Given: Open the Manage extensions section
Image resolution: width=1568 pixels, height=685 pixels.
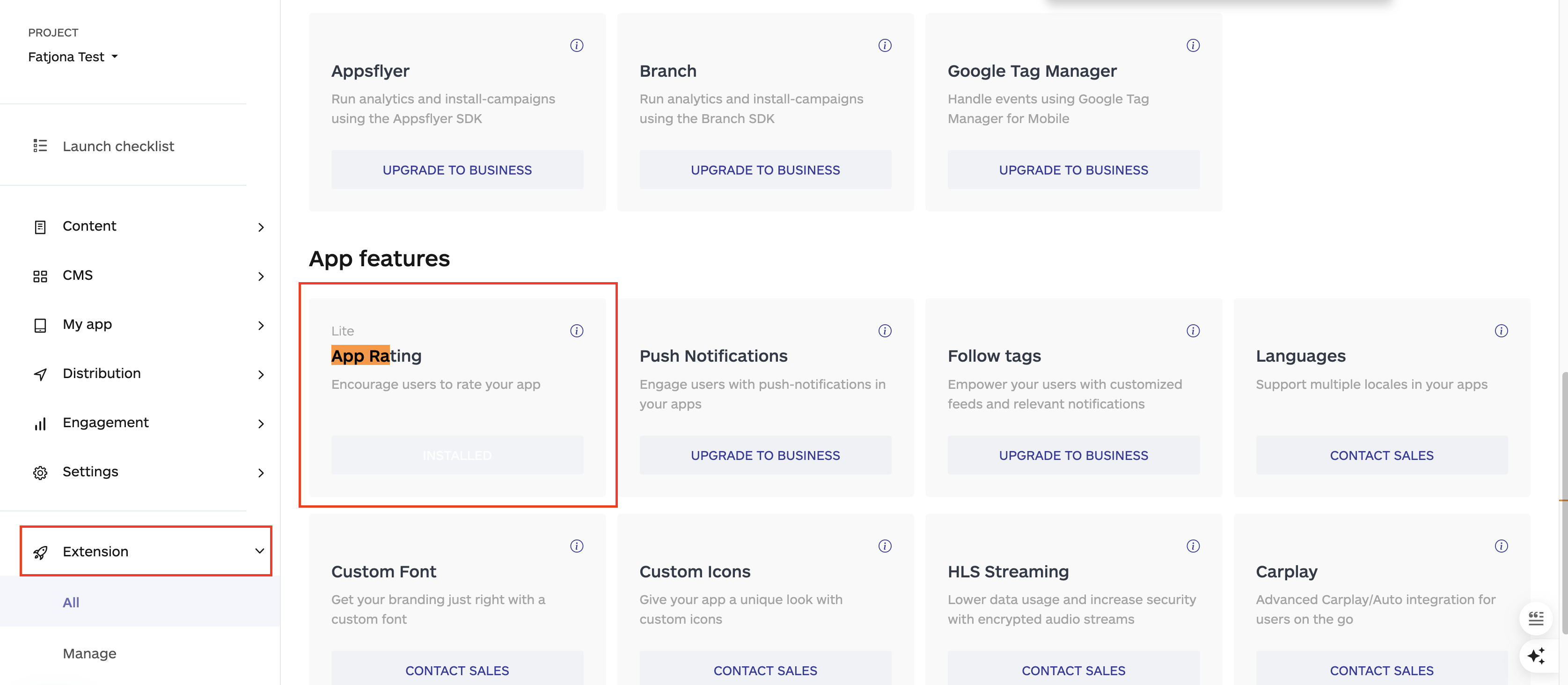Looking at the screenshot, I should (89, 653).
